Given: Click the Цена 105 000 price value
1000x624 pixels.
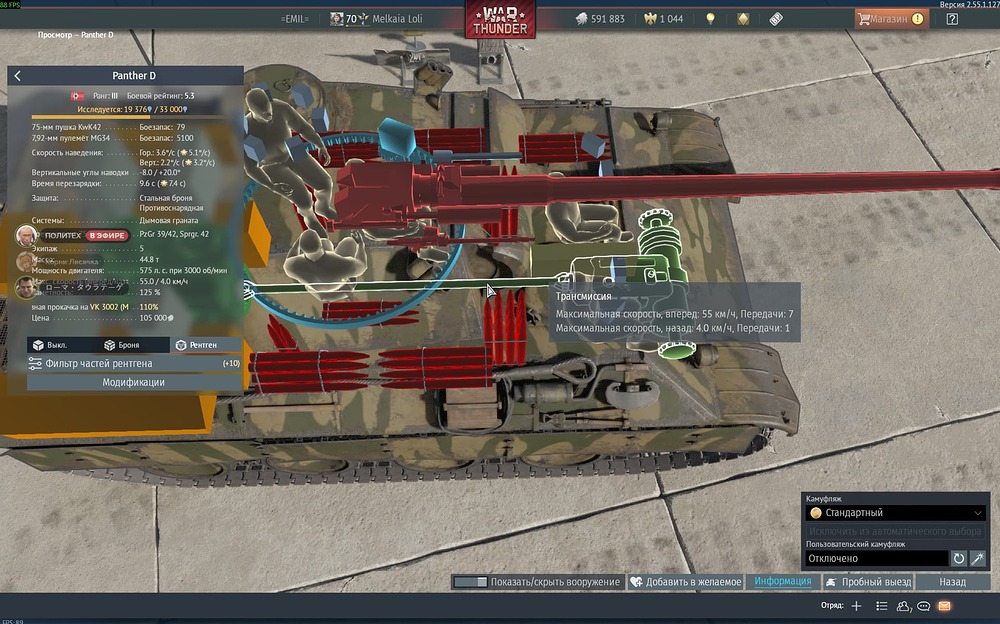Looking at the screenshot, I should point(156,318).
